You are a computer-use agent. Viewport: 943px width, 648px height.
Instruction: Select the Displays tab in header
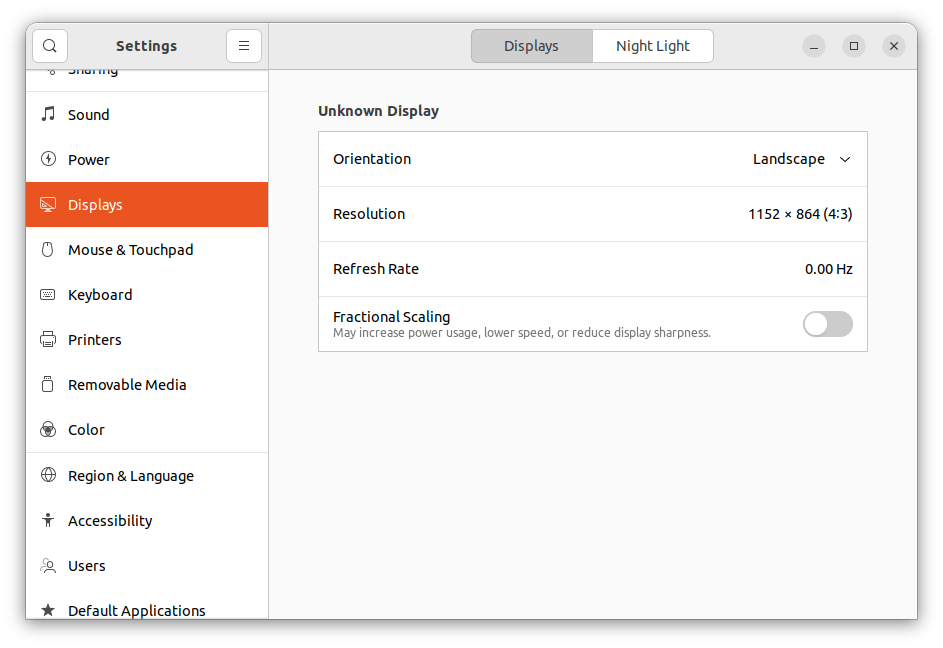(531, 46)
